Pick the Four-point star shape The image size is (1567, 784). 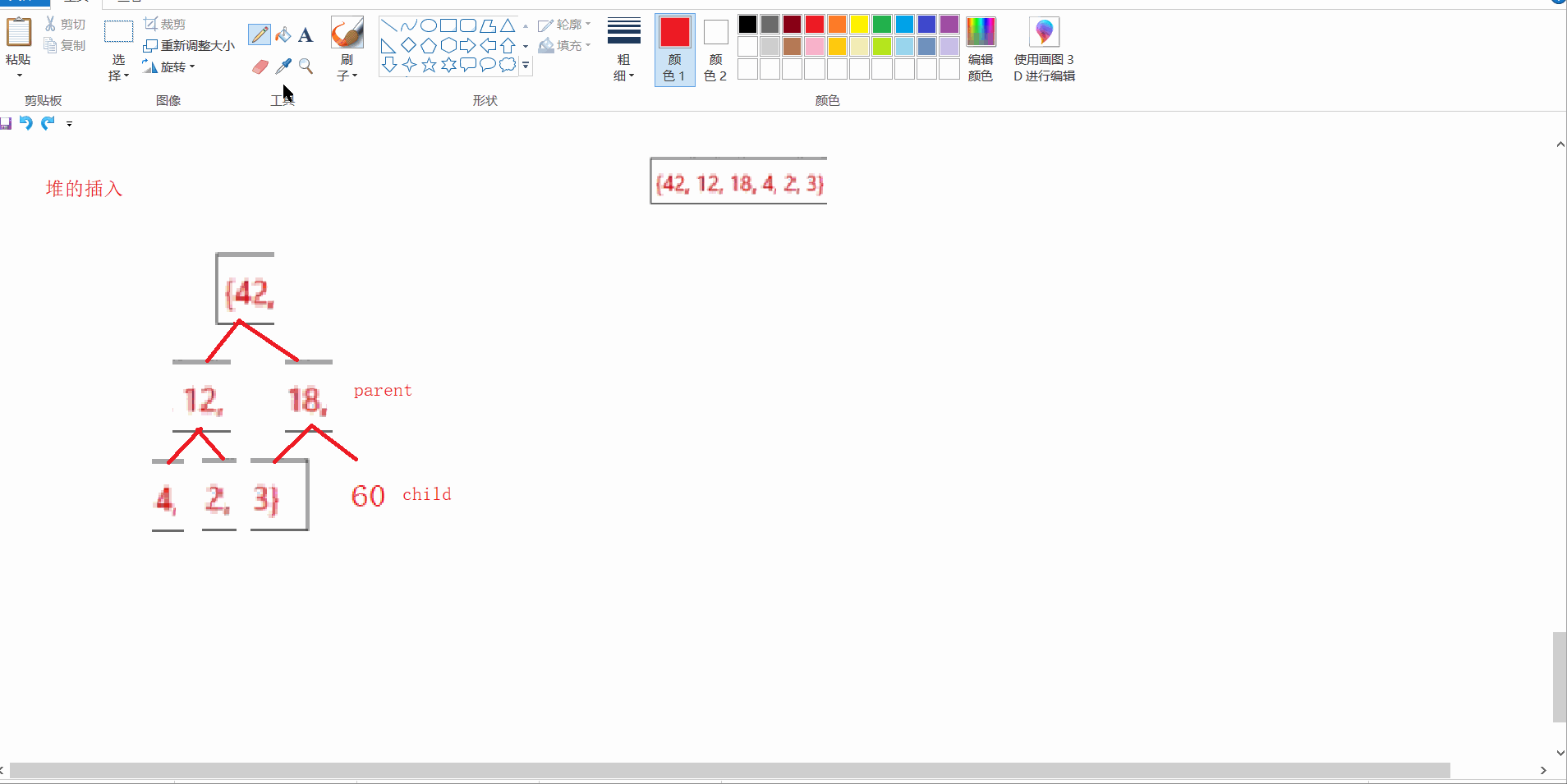point(409,65)
